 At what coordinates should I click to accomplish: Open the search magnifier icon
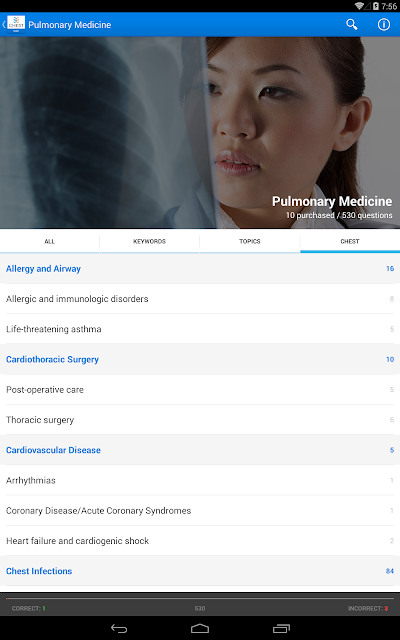point(351,24)
